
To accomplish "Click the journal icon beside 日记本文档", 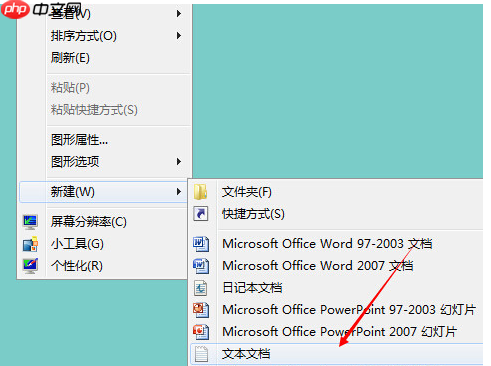I will [x=201, y=288].
